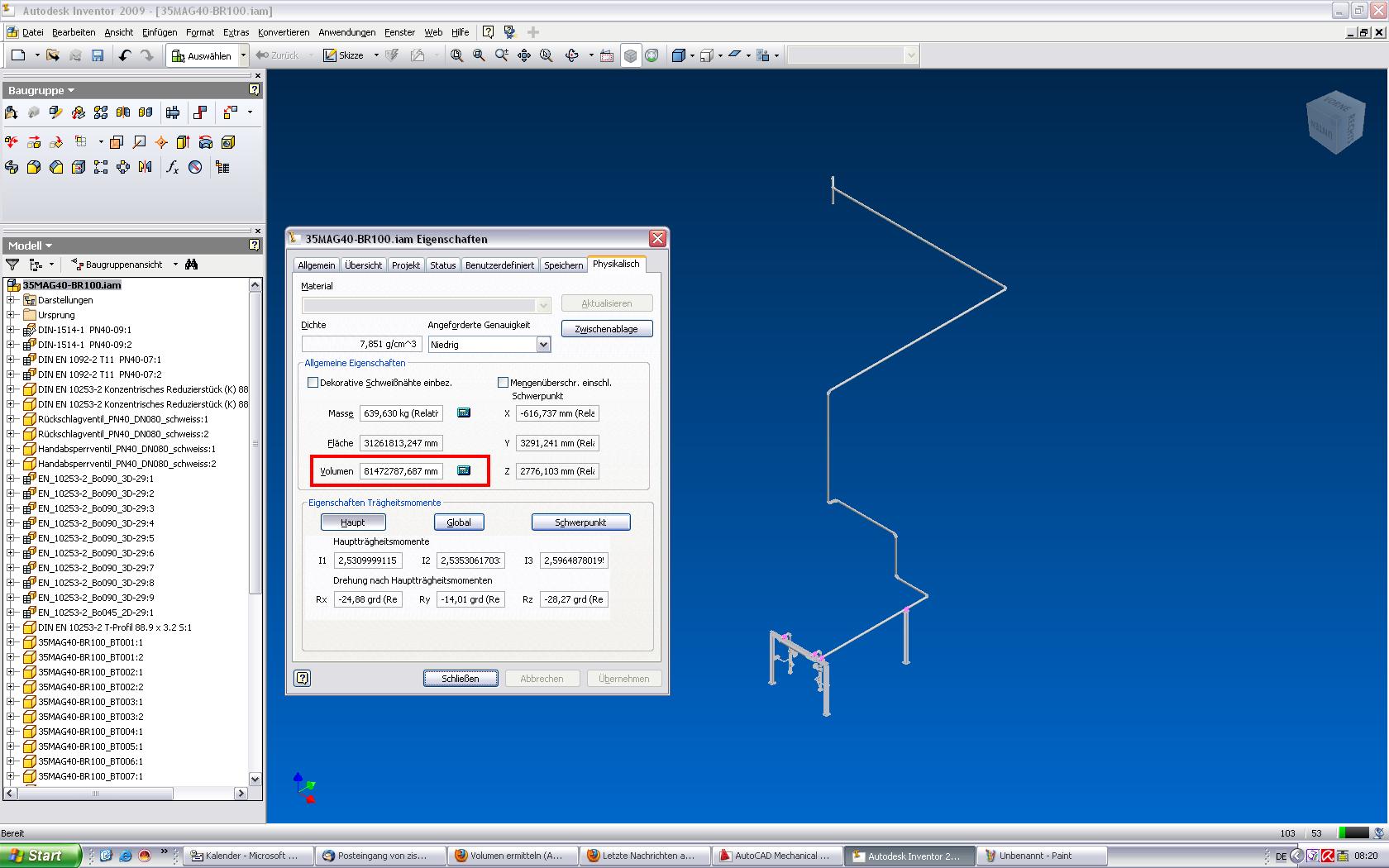Open the bill of materials icon in Baugruppe panel

(x=222, y=167)
